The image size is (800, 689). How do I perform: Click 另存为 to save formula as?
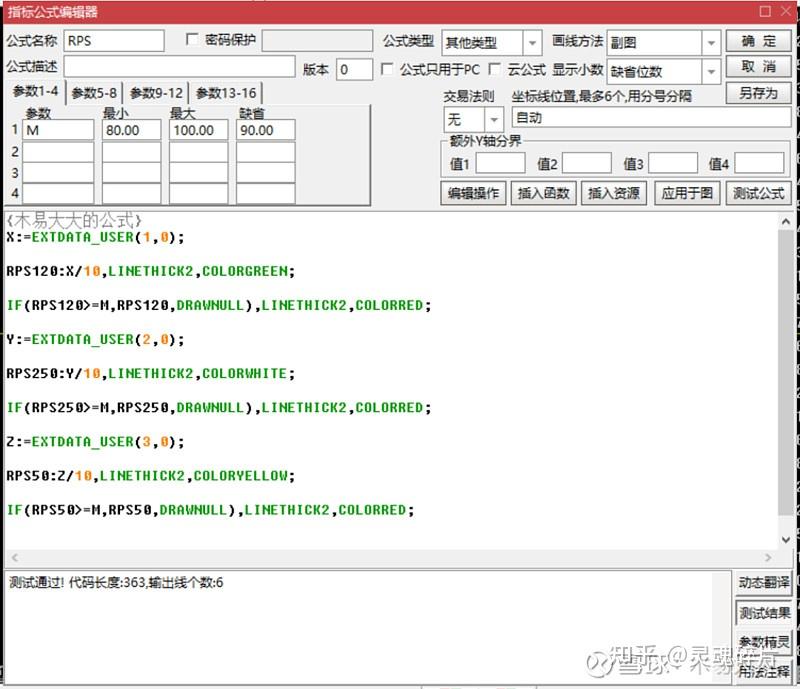[757, 93]
